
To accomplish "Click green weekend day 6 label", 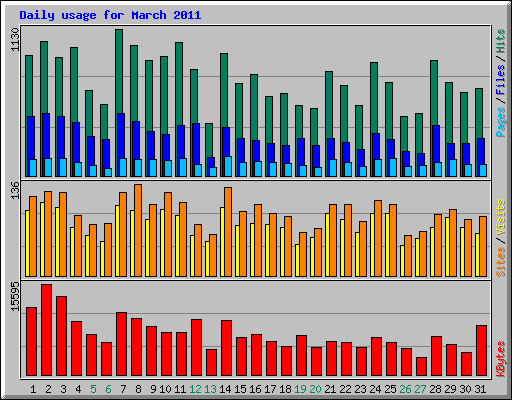I will click(x=108, y=389).
